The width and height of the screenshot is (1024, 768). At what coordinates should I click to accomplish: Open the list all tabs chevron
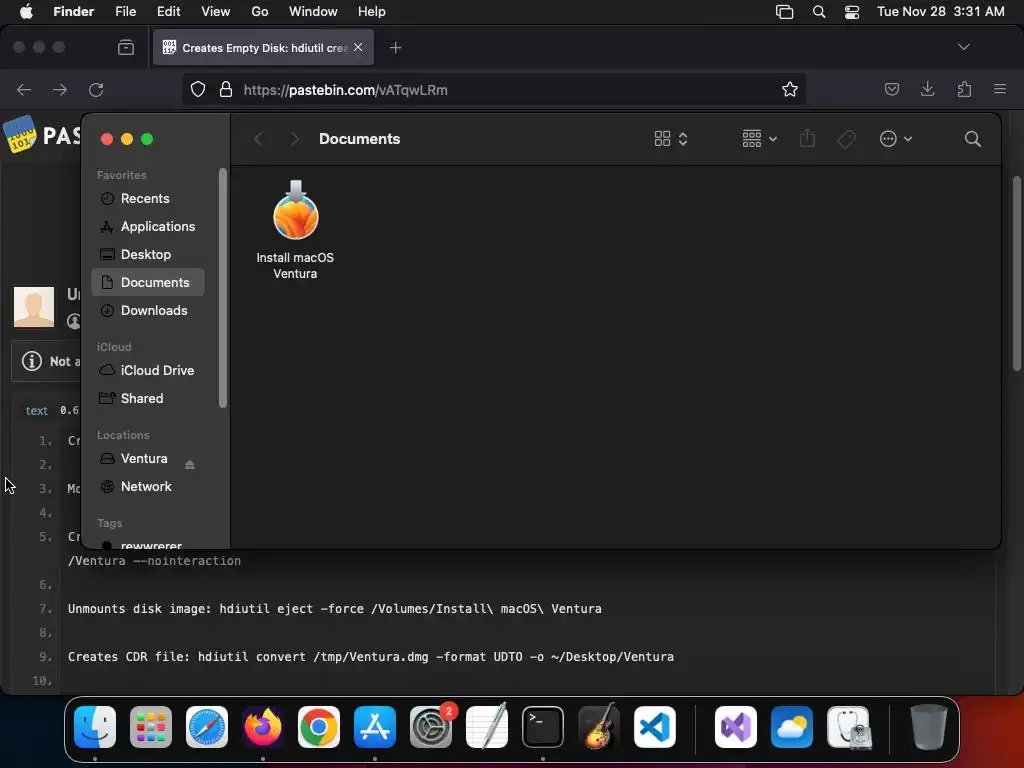[963, 47]
